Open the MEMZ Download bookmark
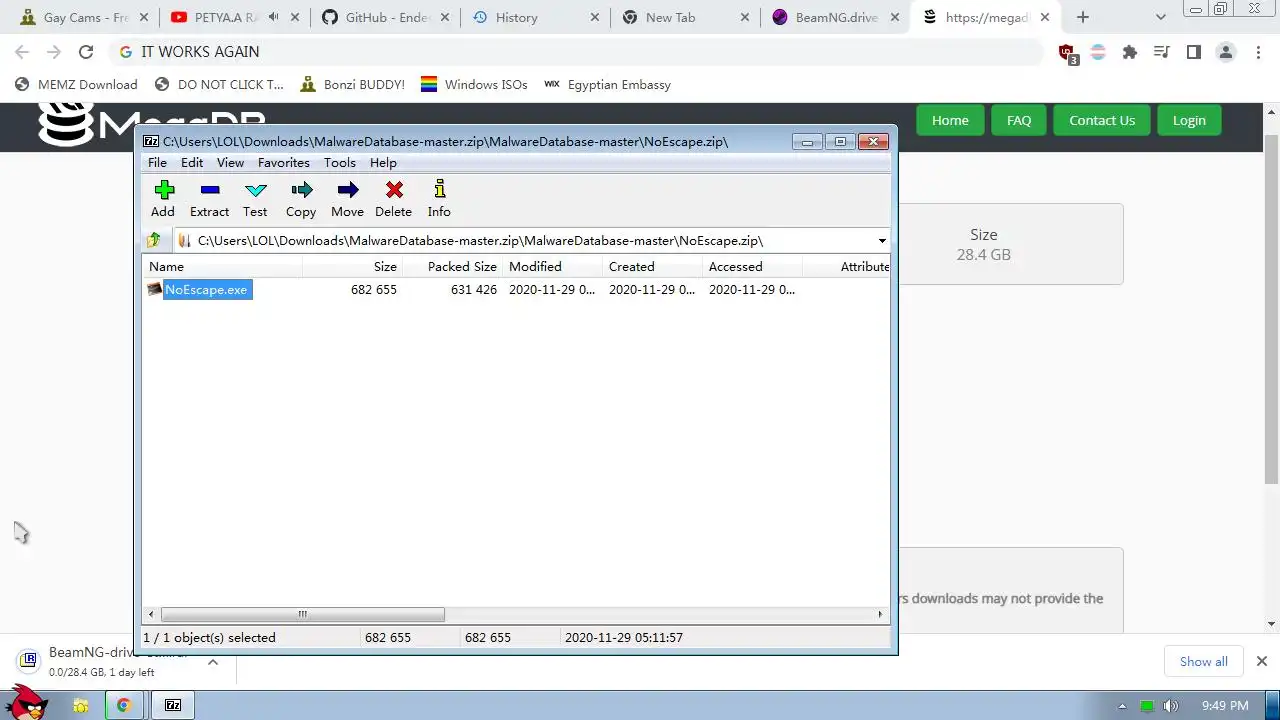Image resolution: width=1280 pixels, height=720 pixels. click(x=76, y=84)
